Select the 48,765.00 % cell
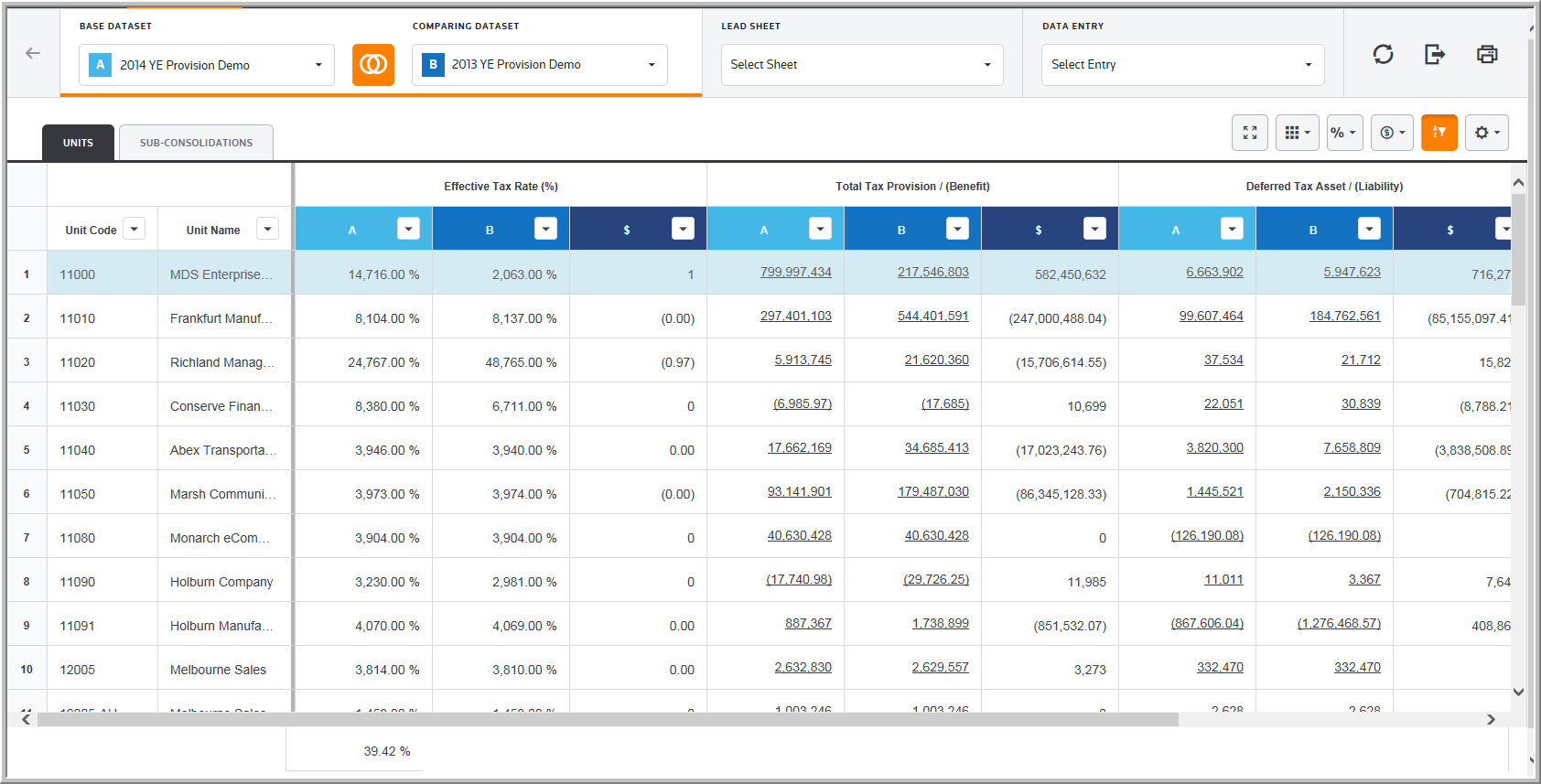The image size is (1541, 784). coord(501,360)
